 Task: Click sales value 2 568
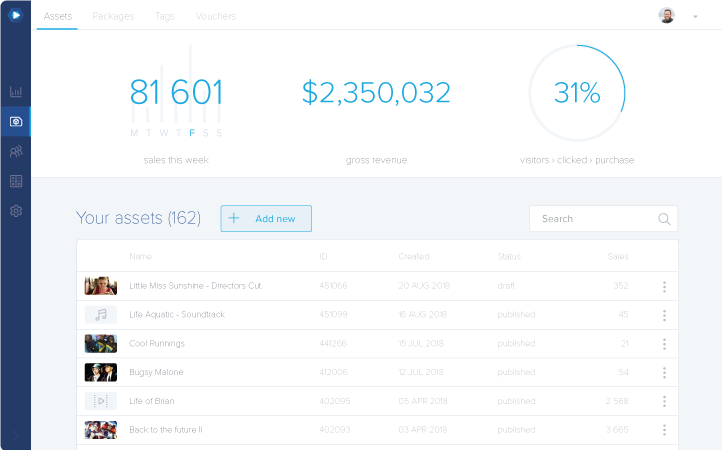pyautogui.click(x=617, y=401)
